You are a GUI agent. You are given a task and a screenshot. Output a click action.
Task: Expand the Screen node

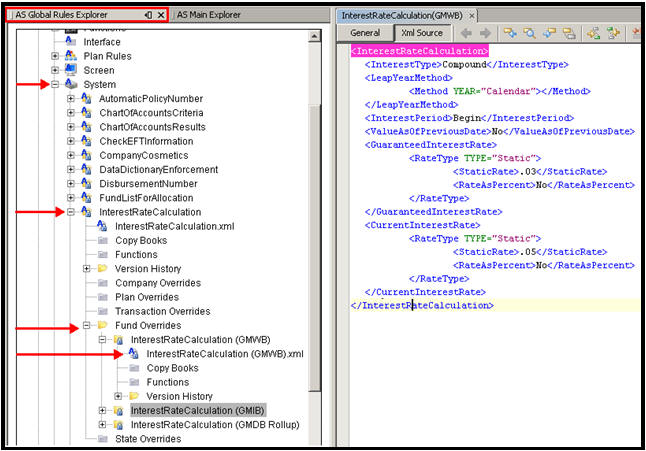[x=55, y=70]
